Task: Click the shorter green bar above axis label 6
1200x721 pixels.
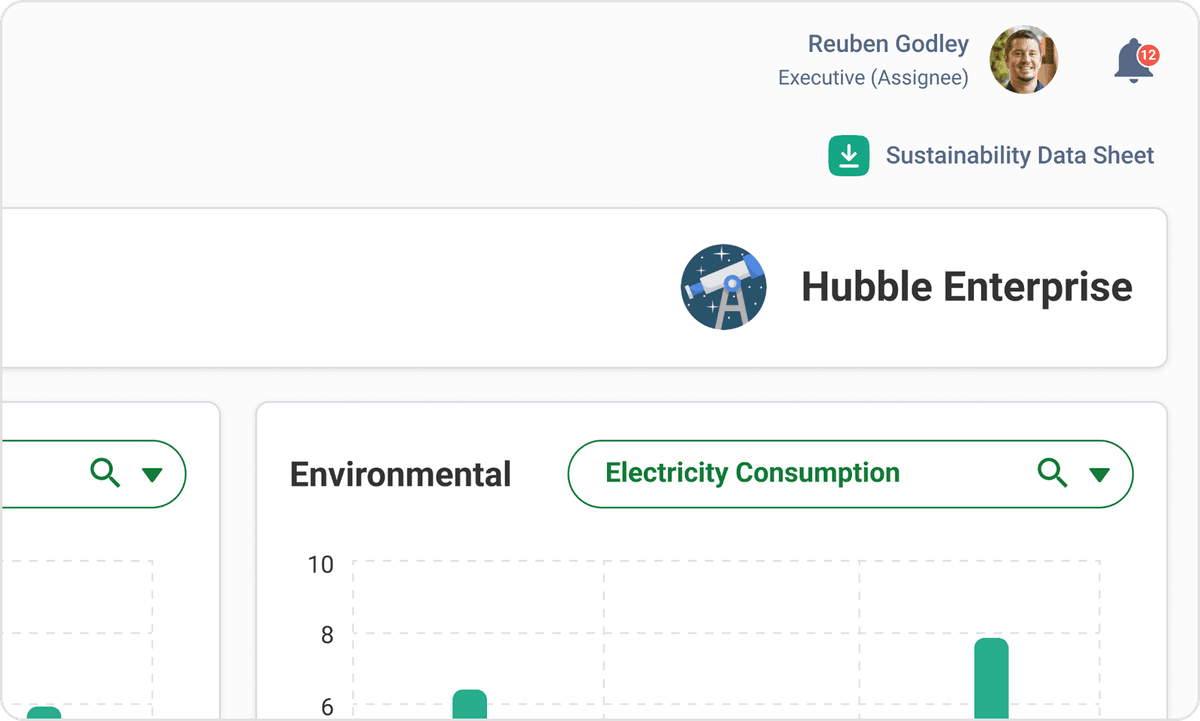Action: click(x=470, y=705)
